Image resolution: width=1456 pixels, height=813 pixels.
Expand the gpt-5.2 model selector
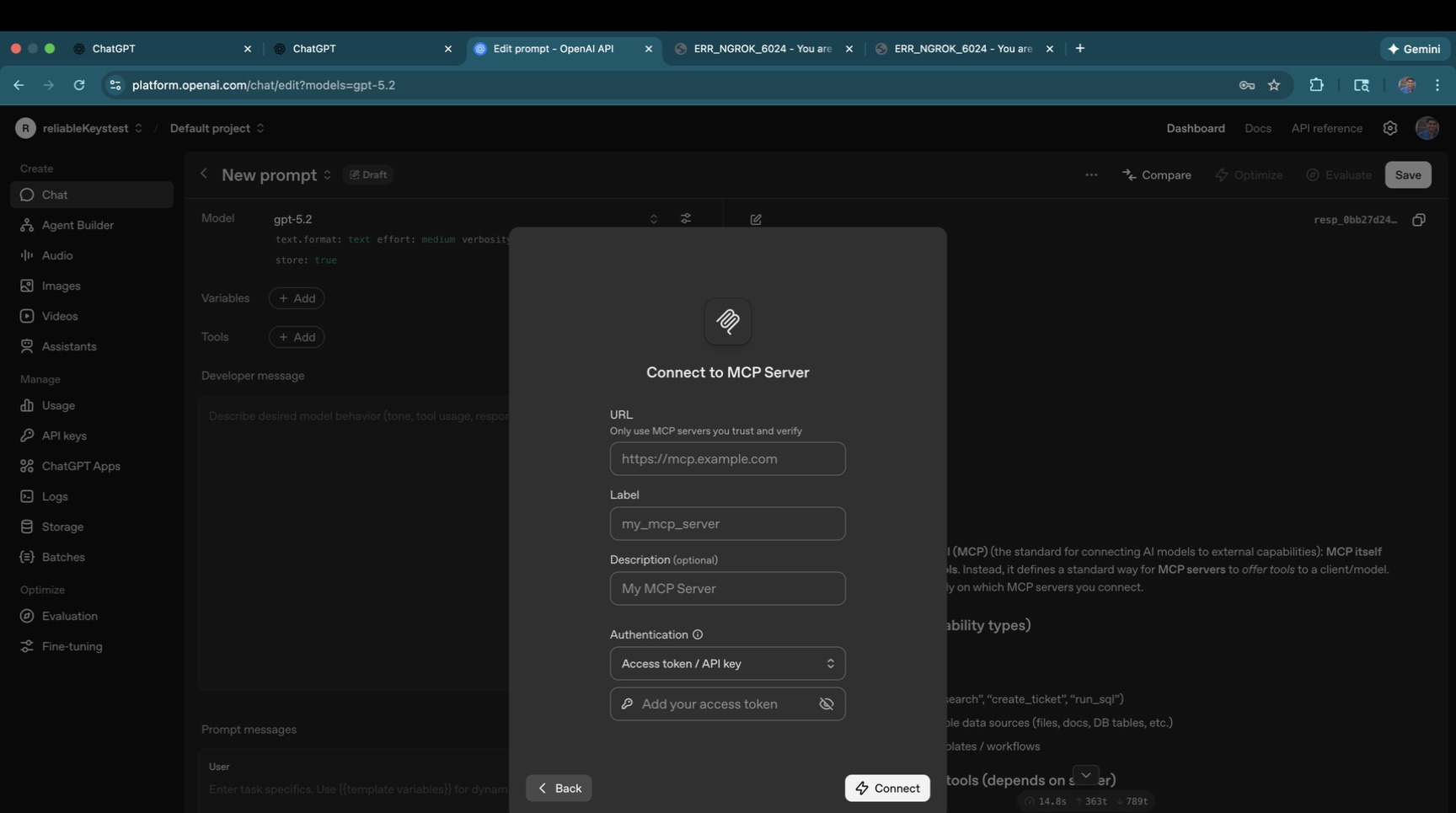pos(466,219)
